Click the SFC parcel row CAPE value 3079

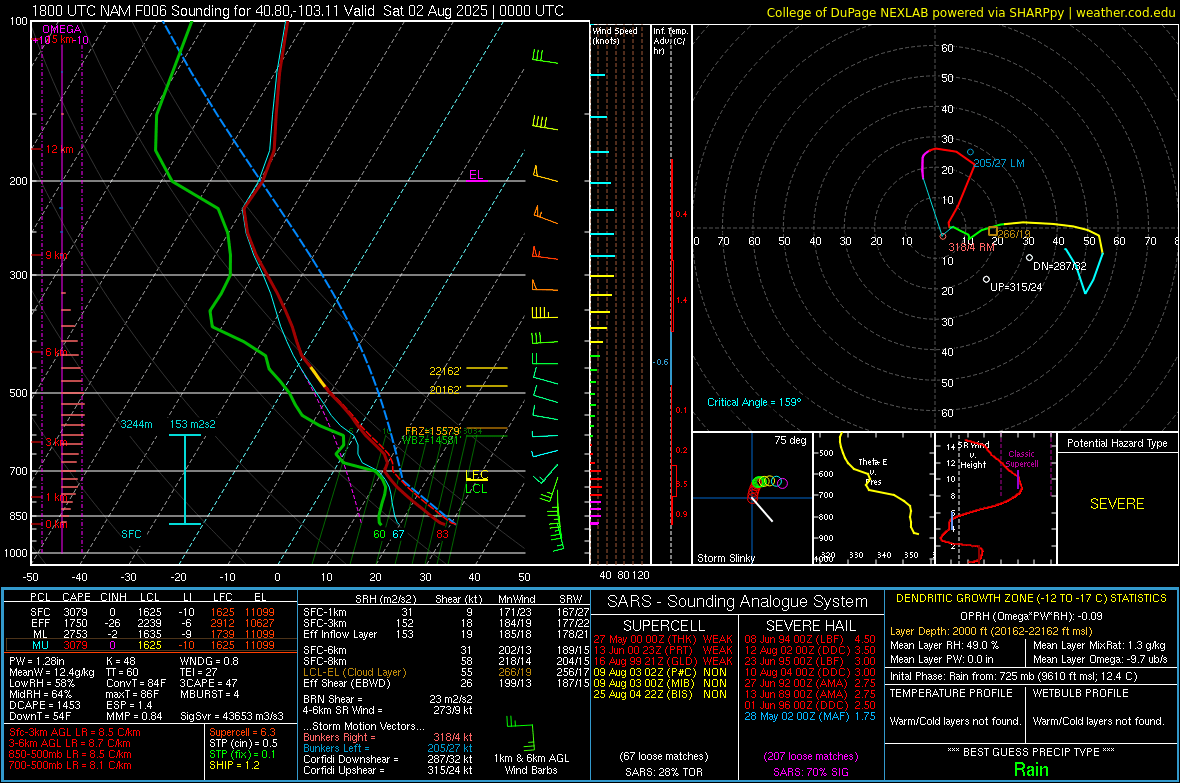pos(75,612)
